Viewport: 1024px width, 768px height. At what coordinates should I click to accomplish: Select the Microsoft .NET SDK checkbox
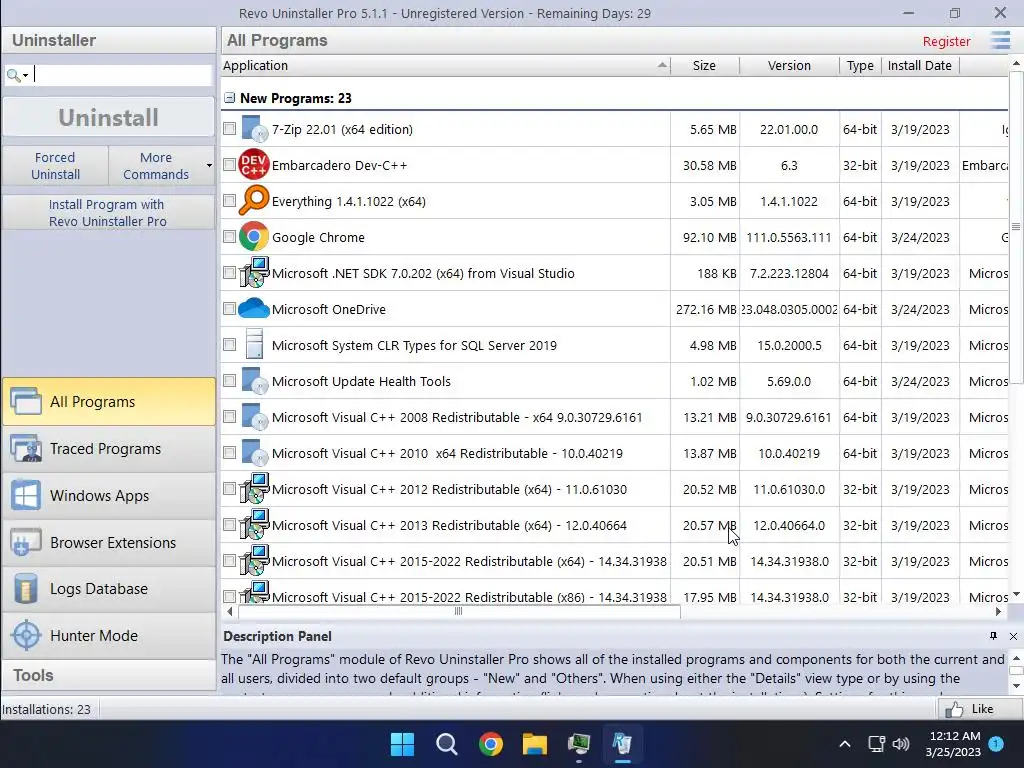point(229,272)
